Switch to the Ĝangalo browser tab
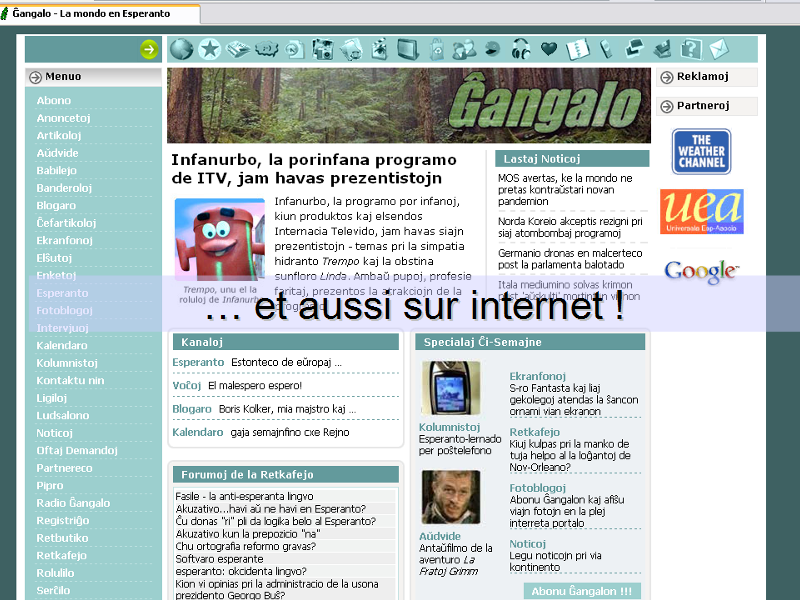Viewport: 800px width, 600px height. [98, 14]
